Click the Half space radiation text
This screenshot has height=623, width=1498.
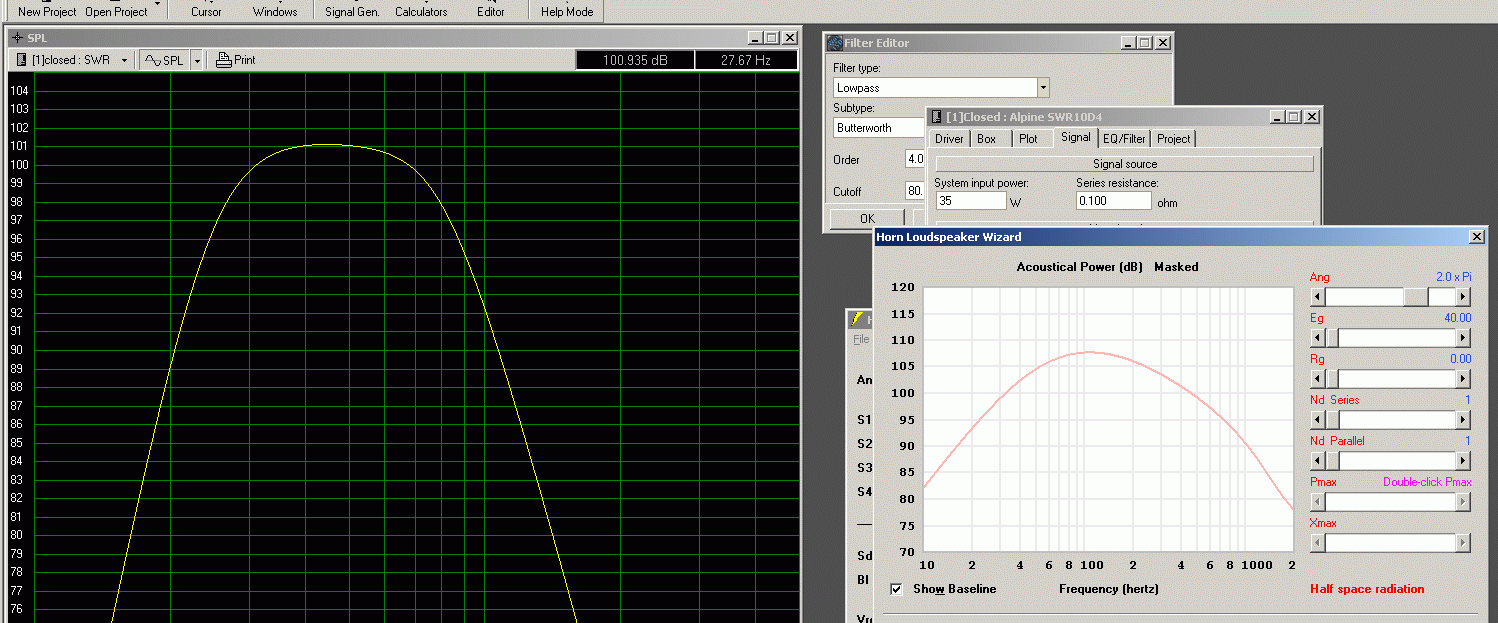(1367, 589)
